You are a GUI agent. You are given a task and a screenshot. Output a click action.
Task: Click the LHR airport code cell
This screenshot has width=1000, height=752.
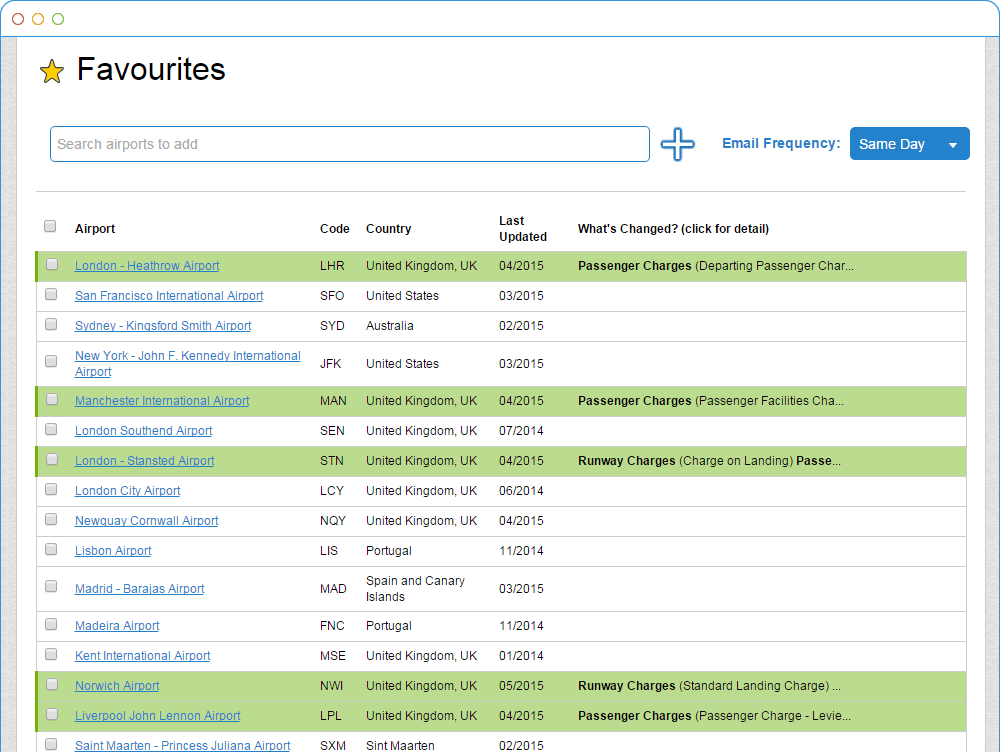[332, 266]
